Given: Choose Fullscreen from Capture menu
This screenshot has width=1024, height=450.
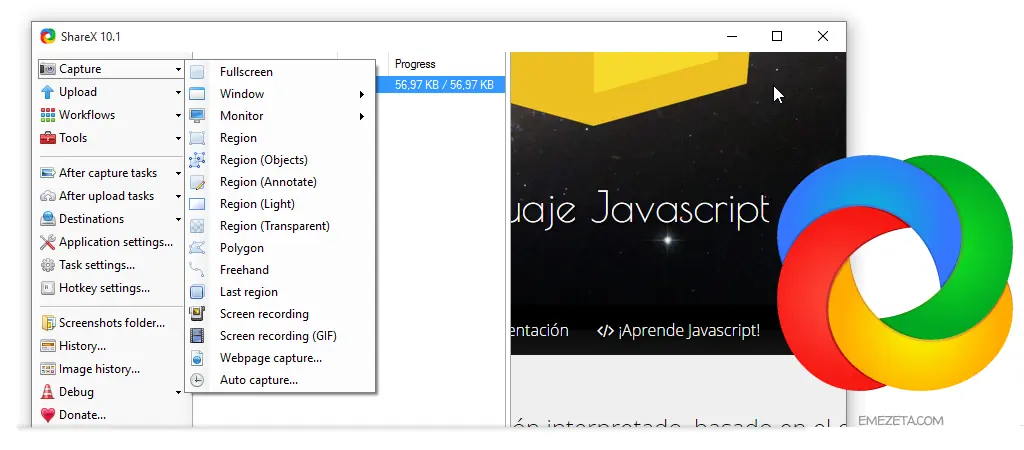Looking at the screenshot, I should click(280, 72).
